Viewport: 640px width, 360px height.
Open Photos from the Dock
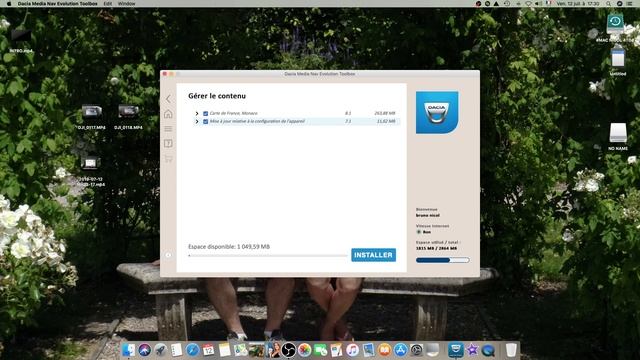point(304,350)
